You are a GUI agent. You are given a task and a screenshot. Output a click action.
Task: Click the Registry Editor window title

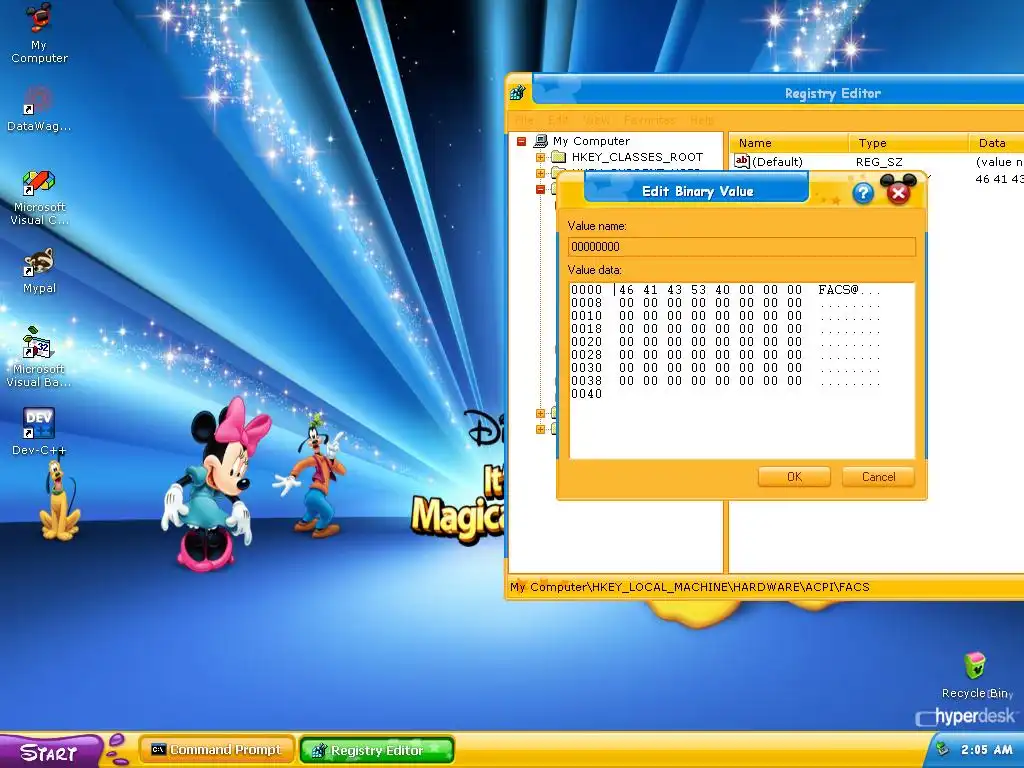[833, 93]
